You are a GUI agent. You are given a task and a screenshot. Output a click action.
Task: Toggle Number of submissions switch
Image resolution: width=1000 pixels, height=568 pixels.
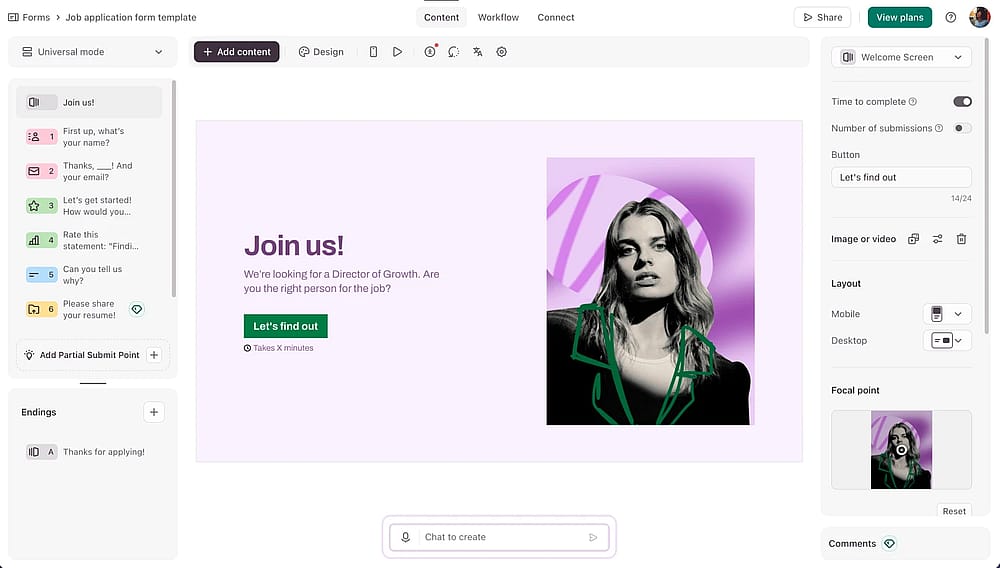click(x=962, y=128)
